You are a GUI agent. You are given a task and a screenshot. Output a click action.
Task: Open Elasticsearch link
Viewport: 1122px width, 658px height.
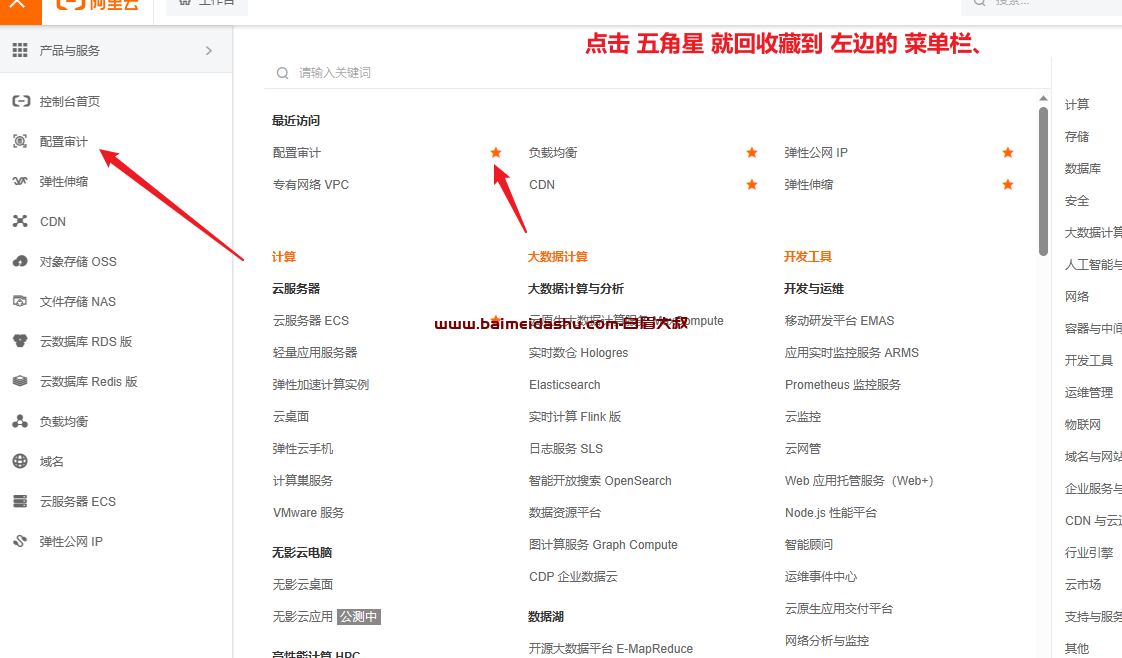click(565, 385)
